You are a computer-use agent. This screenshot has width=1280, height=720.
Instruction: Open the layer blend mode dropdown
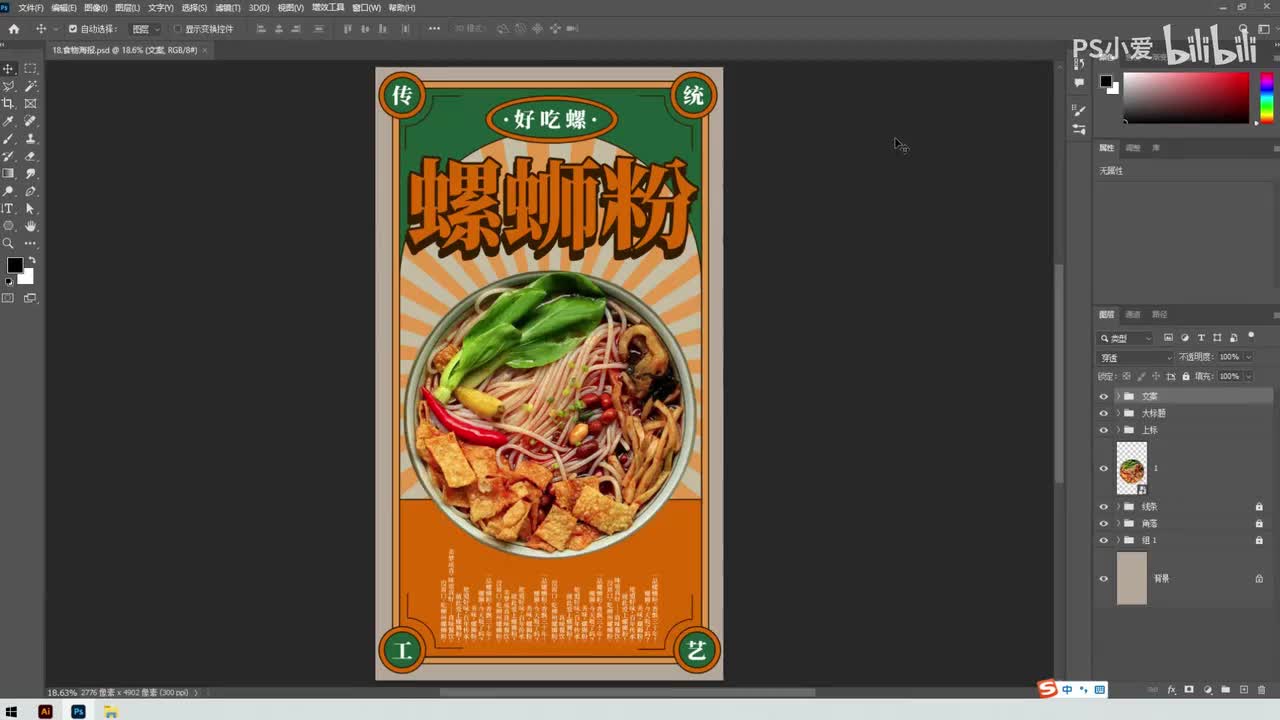pyautogui.click(x=1135, y=357)
